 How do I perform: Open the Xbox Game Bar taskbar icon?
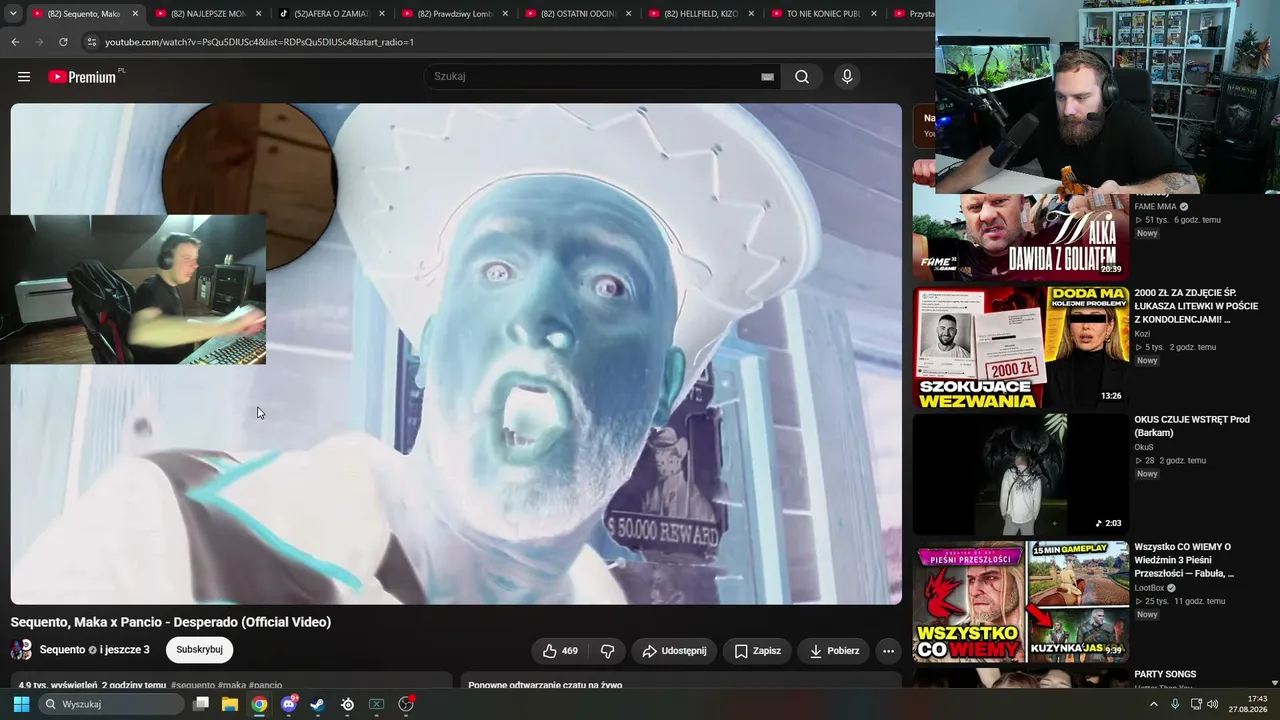(x=376, y=704)
